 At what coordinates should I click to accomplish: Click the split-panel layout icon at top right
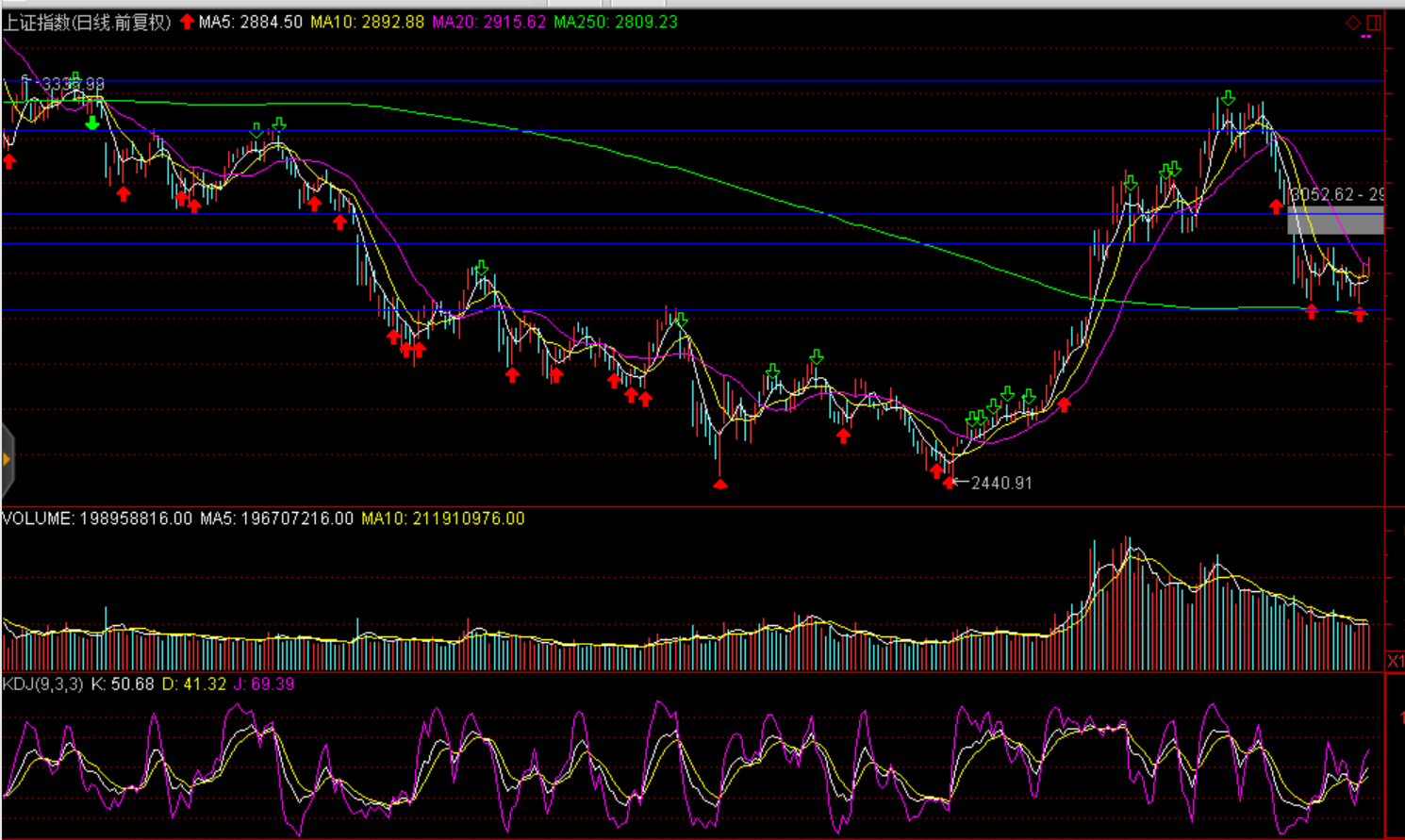point(1374,23)
